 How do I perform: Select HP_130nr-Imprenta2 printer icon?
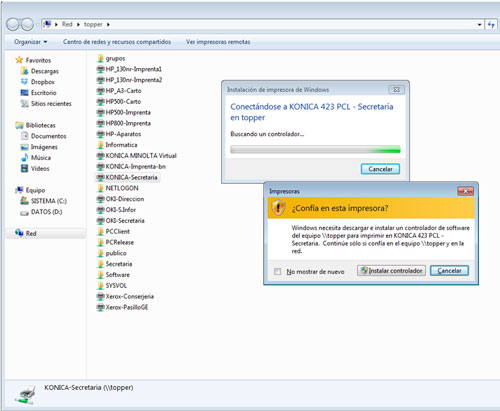point(100,80)
